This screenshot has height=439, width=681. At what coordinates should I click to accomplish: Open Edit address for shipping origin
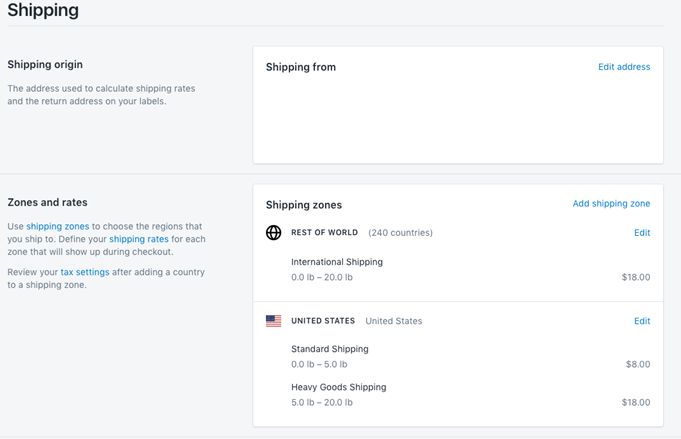click(x=624, y=67)
